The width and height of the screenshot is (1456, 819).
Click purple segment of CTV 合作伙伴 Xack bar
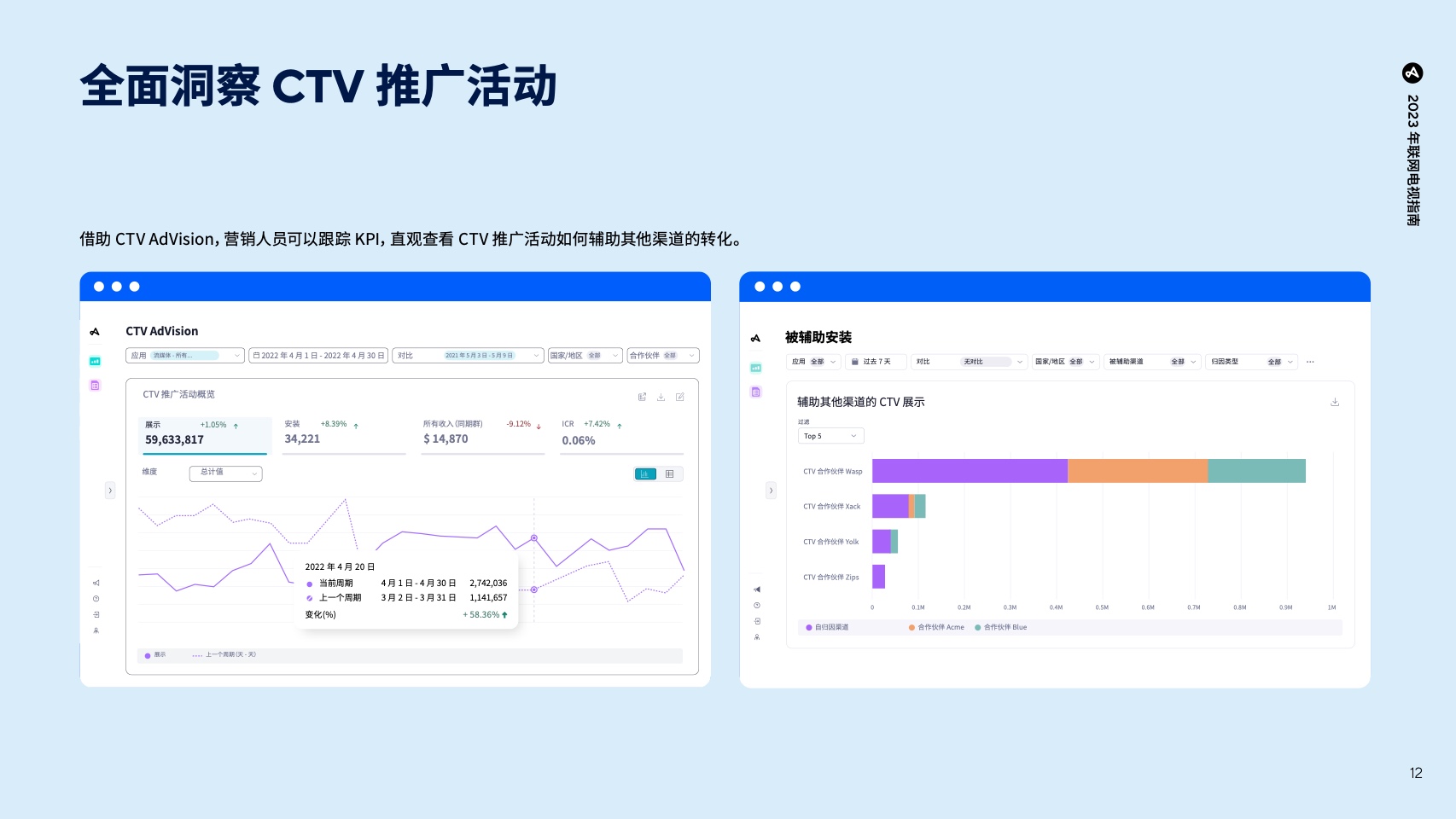(890, 506)
